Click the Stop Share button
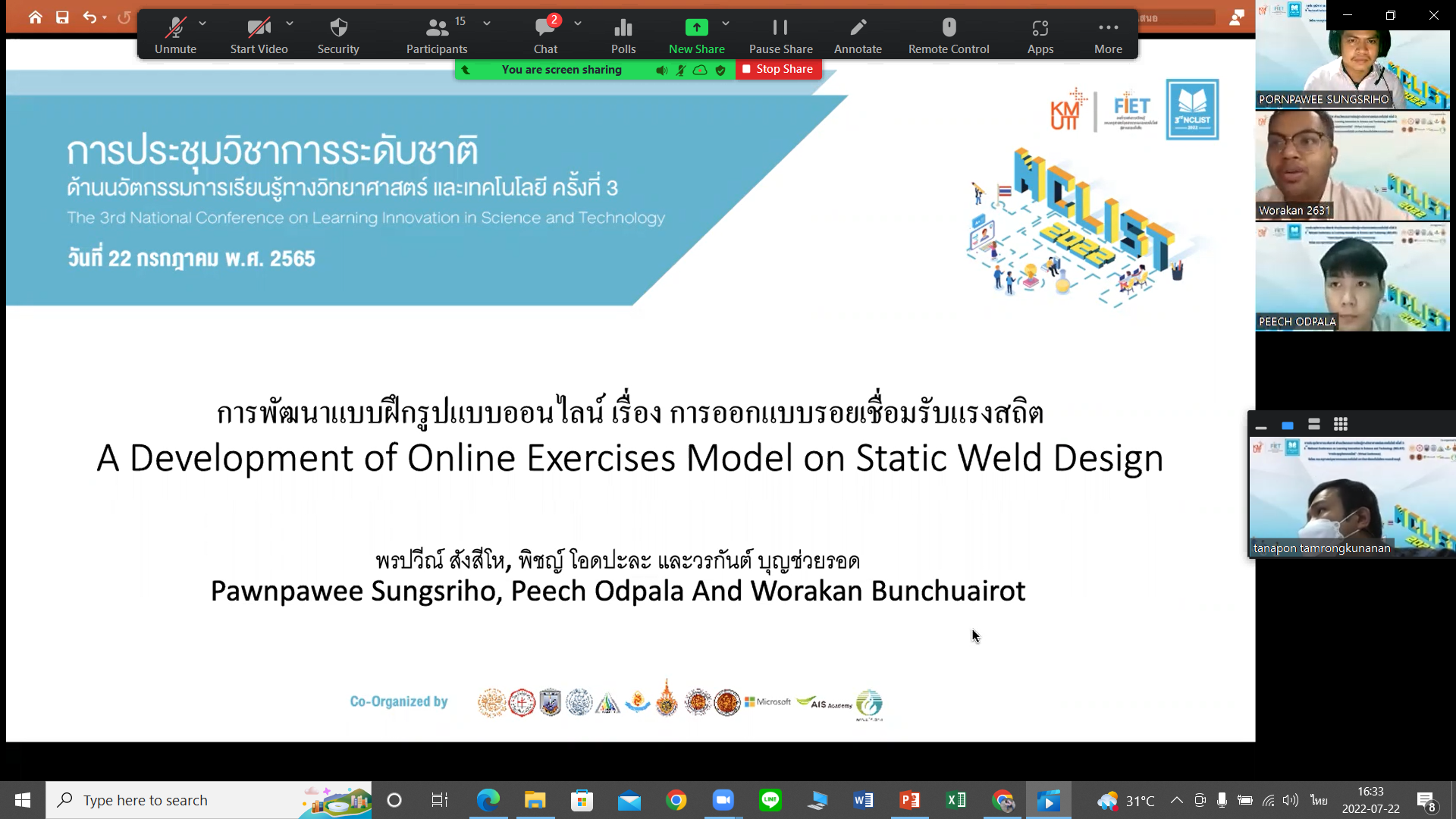1456x819 pixels. 778,69
